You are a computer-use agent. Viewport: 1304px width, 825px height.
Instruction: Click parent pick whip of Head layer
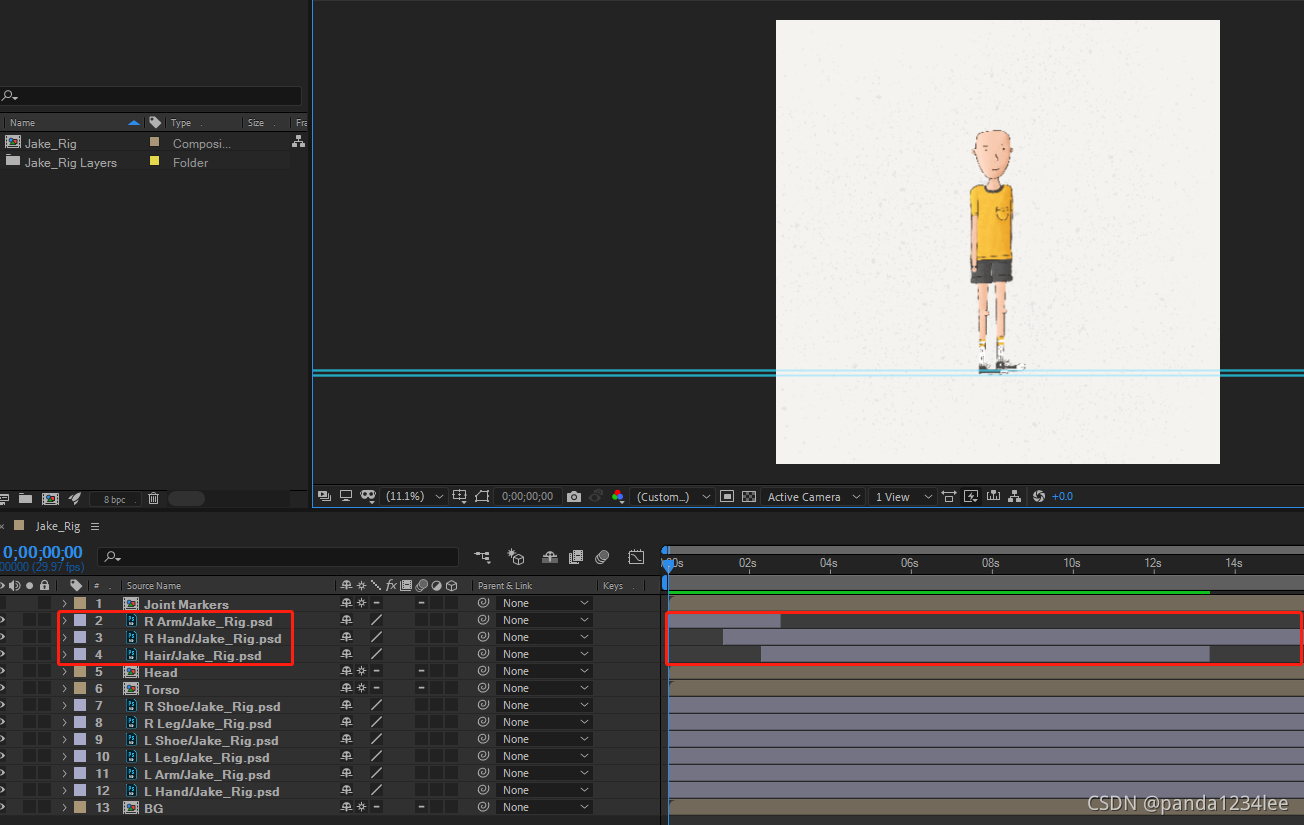(483, 671)
